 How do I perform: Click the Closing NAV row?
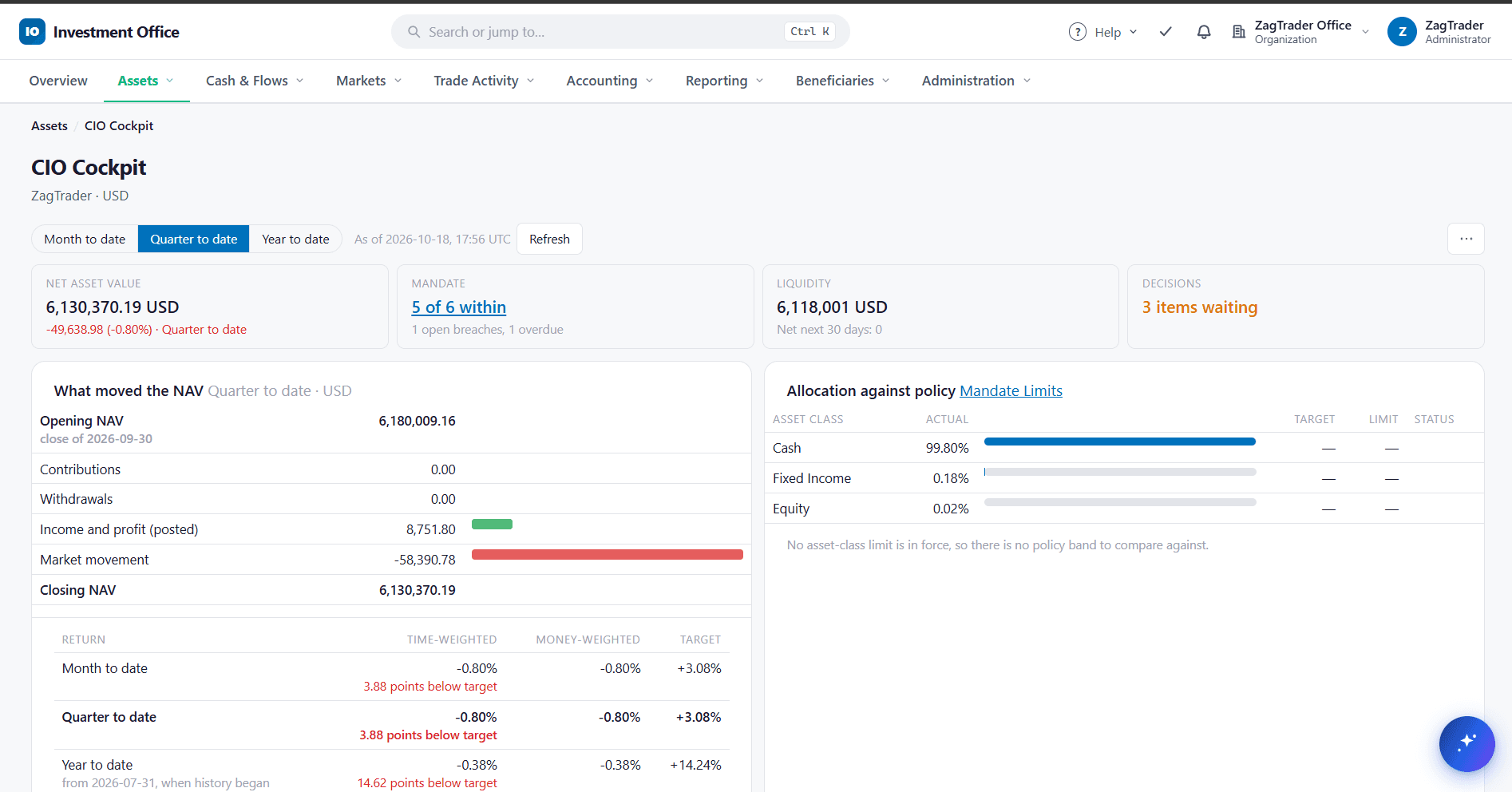[x=391, y=590]
